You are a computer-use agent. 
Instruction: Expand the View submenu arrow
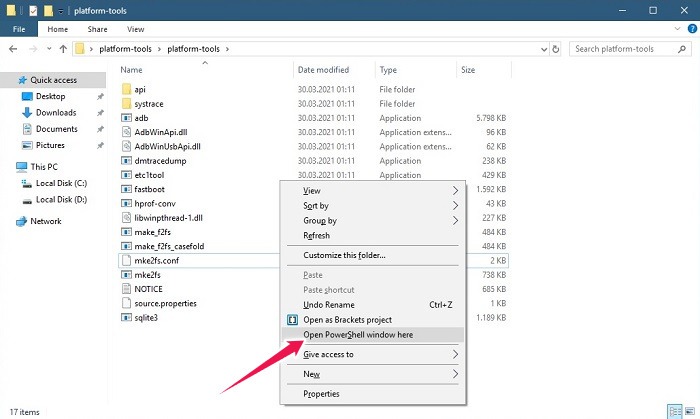(455, 190)
